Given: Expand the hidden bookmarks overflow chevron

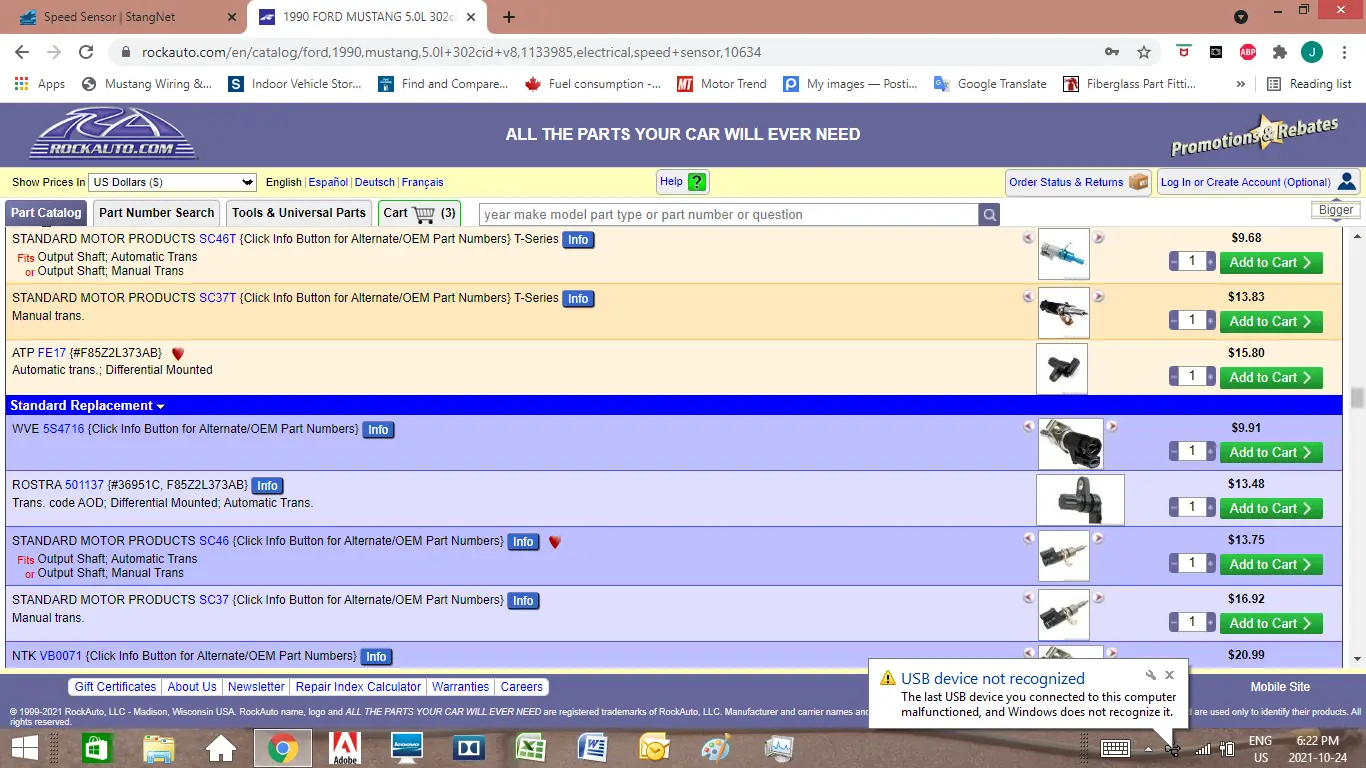Looking at the screenshot, I should (1241, 84).
